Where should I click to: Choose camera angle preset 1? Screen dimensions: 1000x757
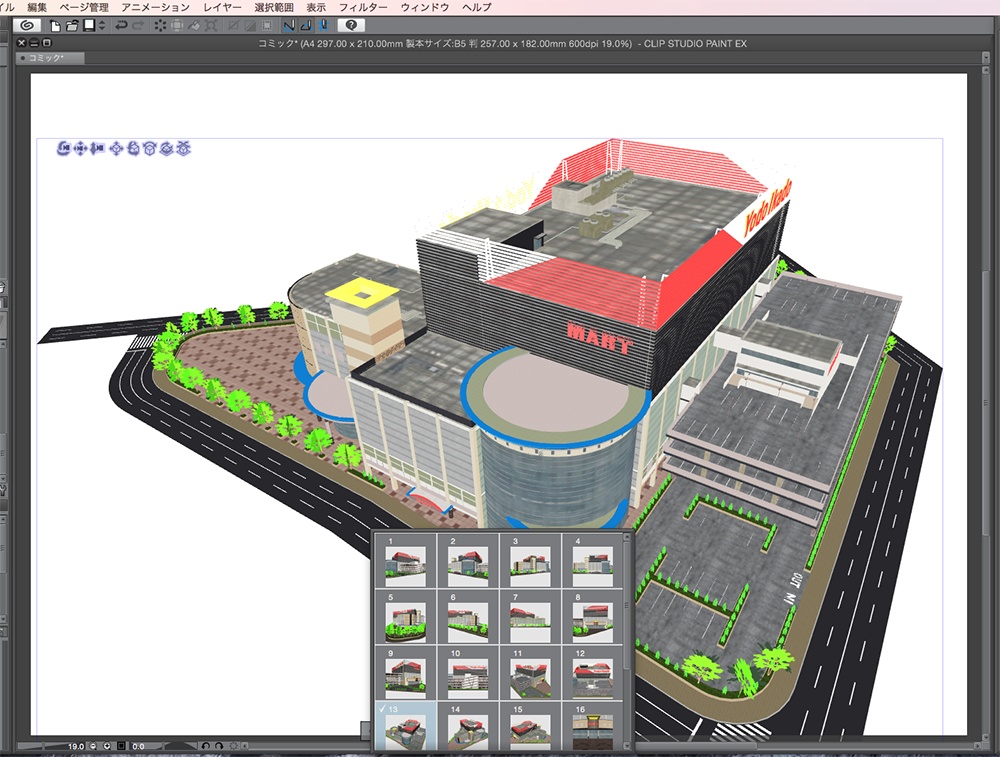[x=406, y=561]
